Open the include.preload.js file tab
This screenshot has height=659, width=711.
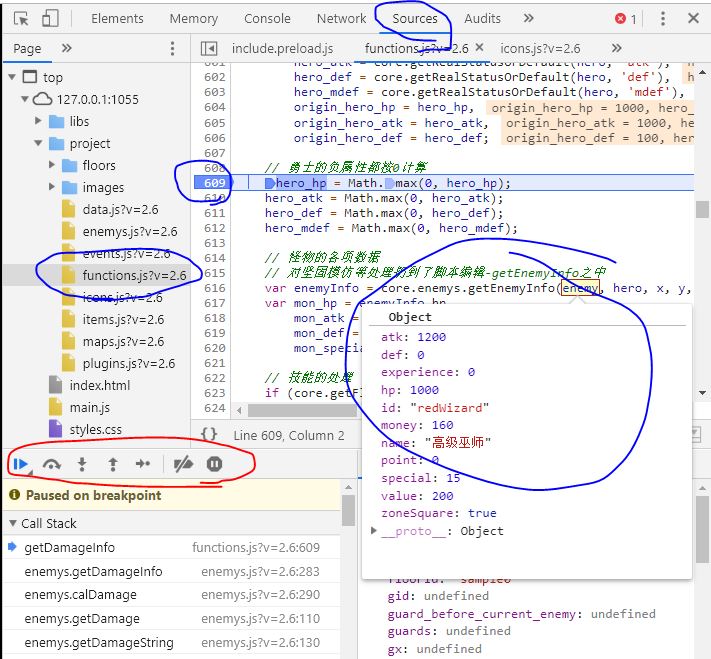click(x=282, y=48)
